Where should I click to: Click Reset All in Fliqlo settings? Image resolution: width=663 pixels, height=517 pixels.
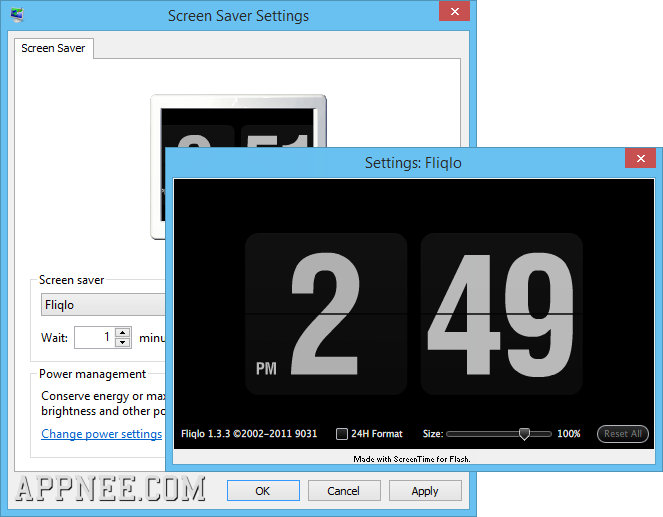[x=622, y=434]
